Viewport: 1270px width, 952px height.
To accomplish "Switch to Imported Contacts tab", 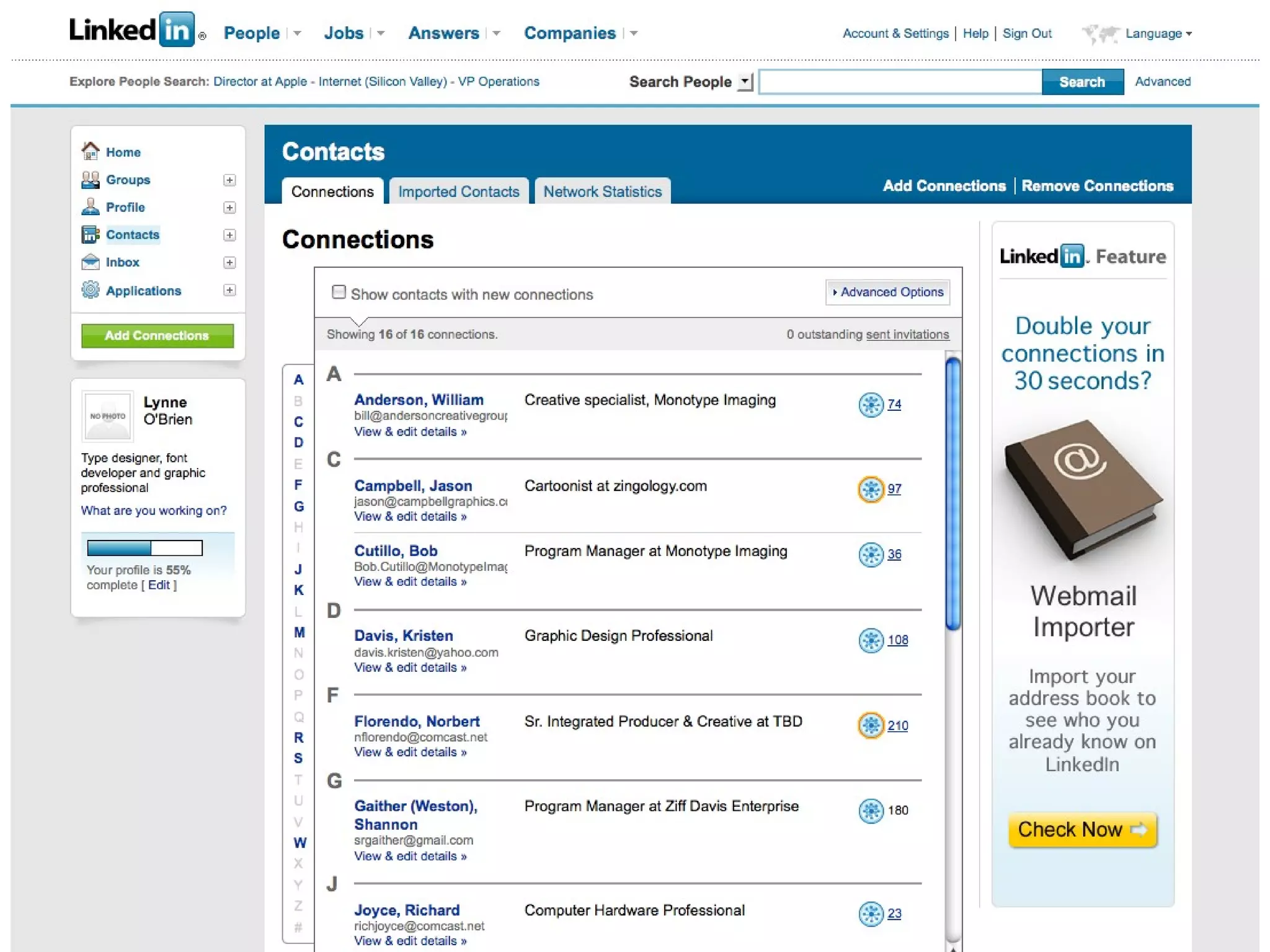I will [458, 192].
